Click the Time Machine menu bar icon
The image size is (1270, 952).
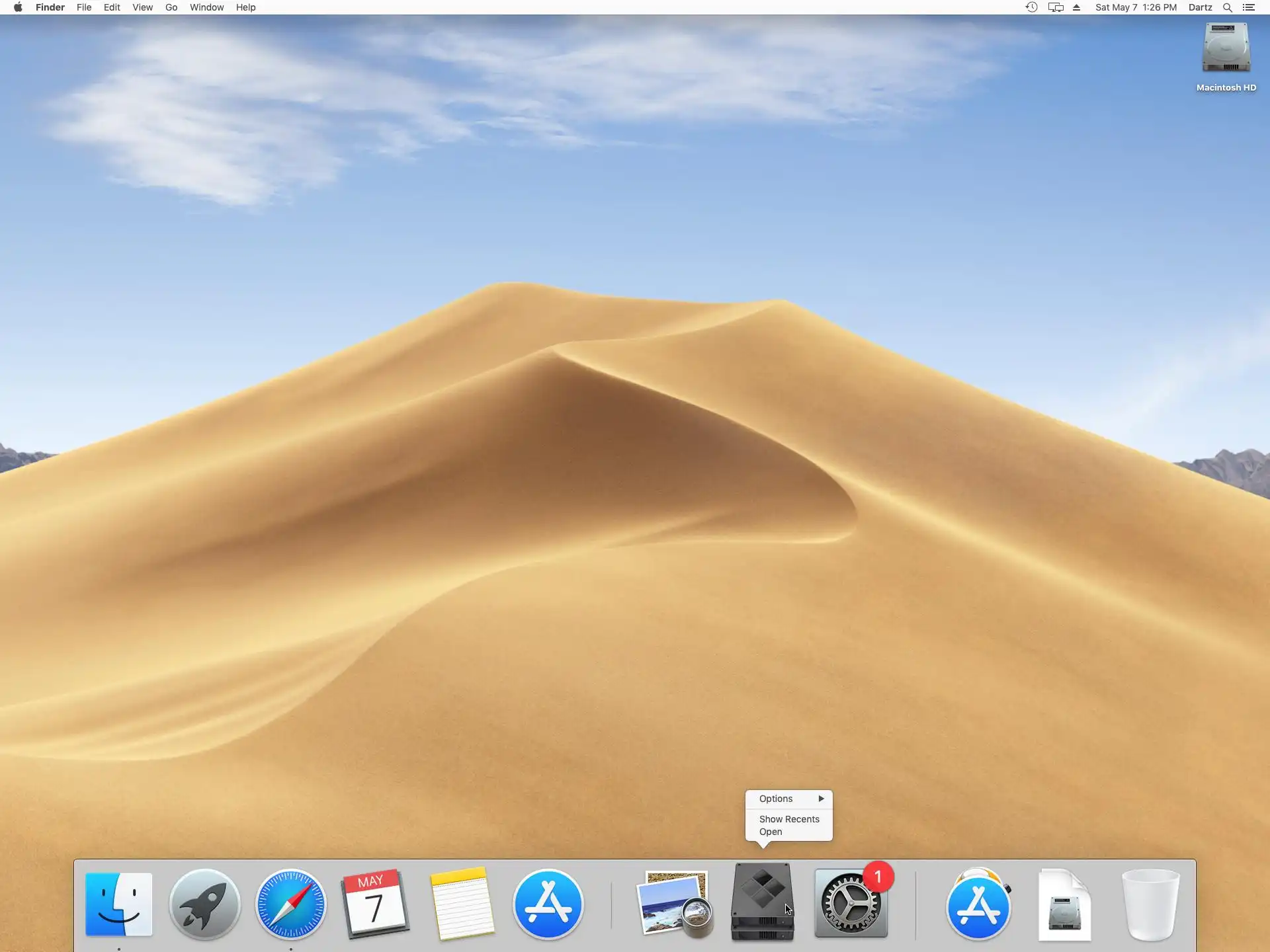click(1031, 7)
